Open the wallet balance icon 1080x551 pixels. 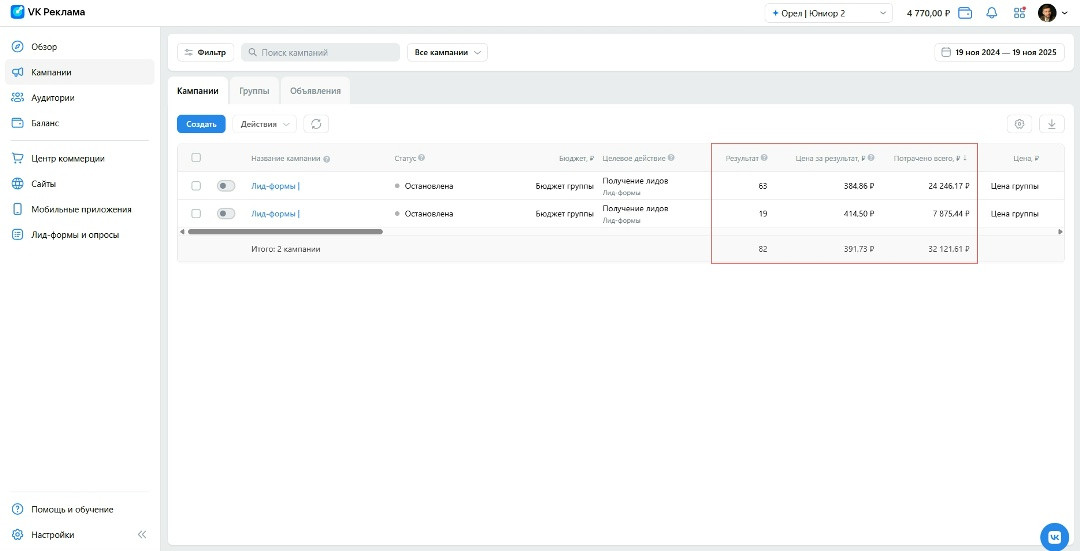(x=965, y=13)
